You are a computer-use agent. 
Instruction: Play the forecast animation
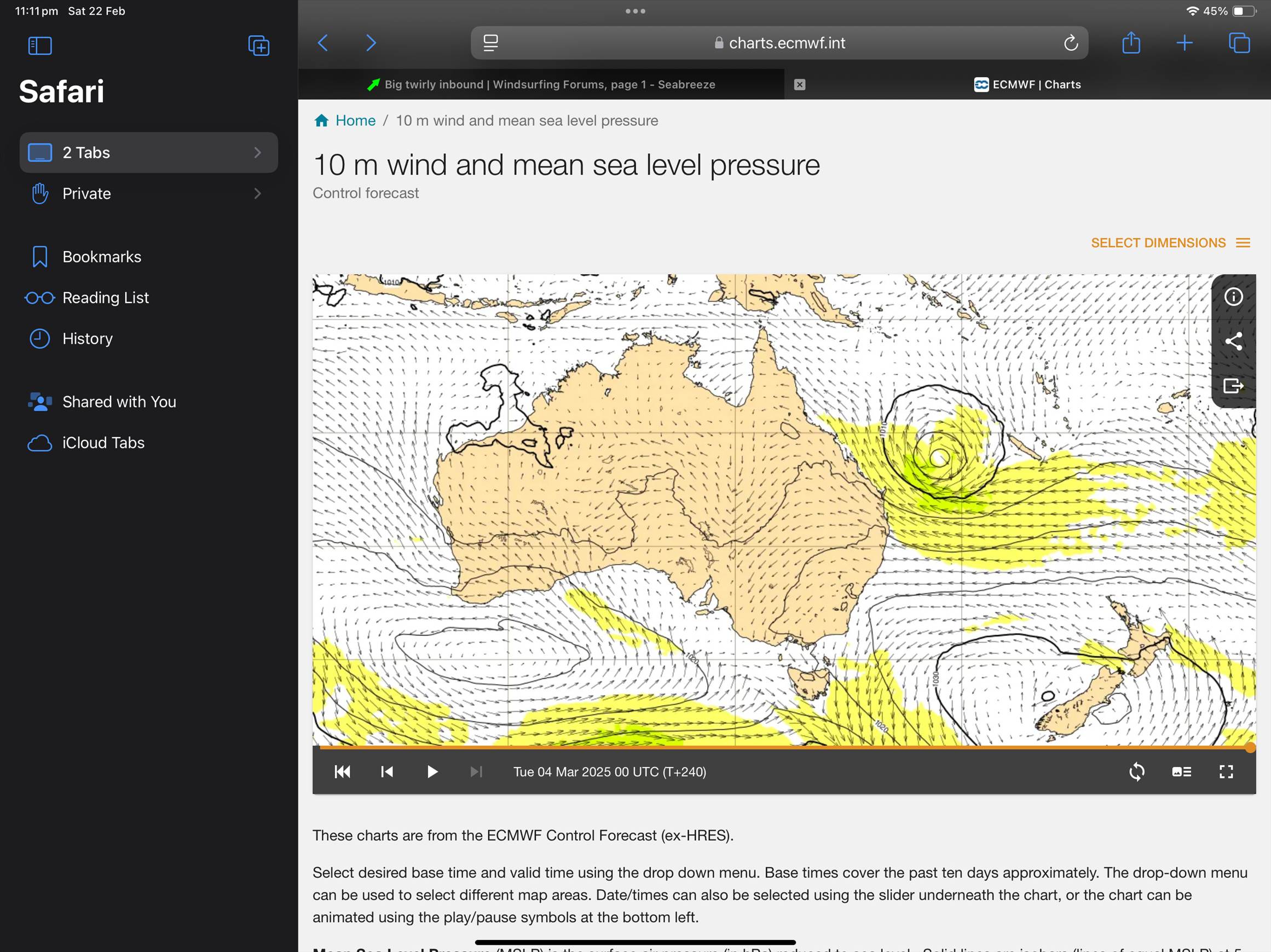pyautogui.click(x=432, y=771)
